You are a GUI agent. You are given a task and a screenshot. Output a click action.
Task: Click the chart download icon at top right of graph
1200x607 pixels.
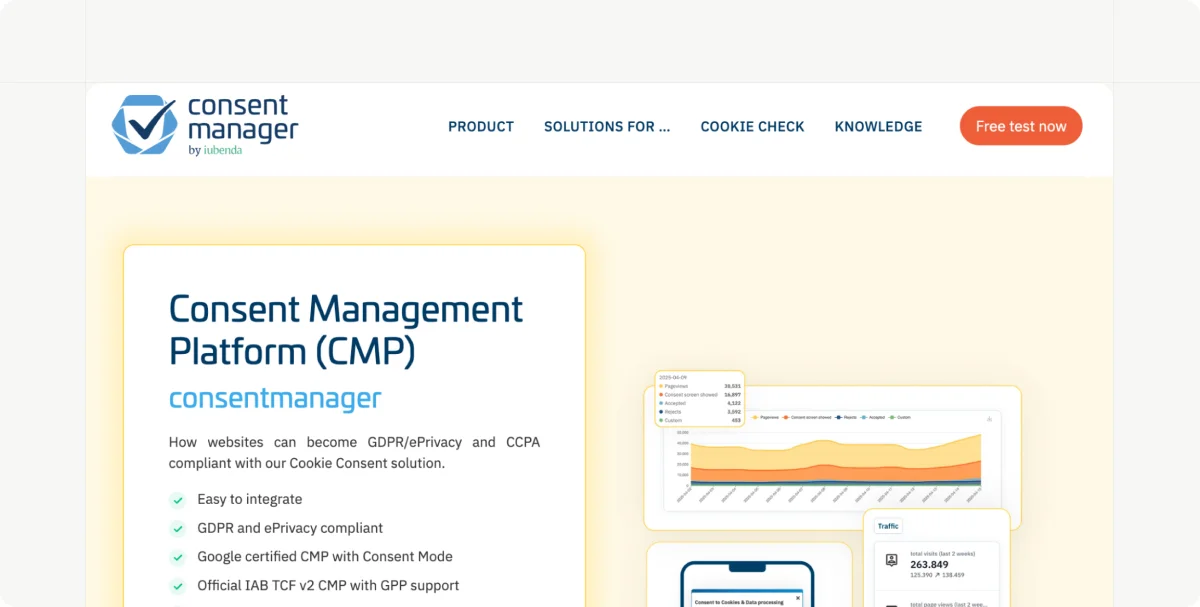click(x=989, y=419)
